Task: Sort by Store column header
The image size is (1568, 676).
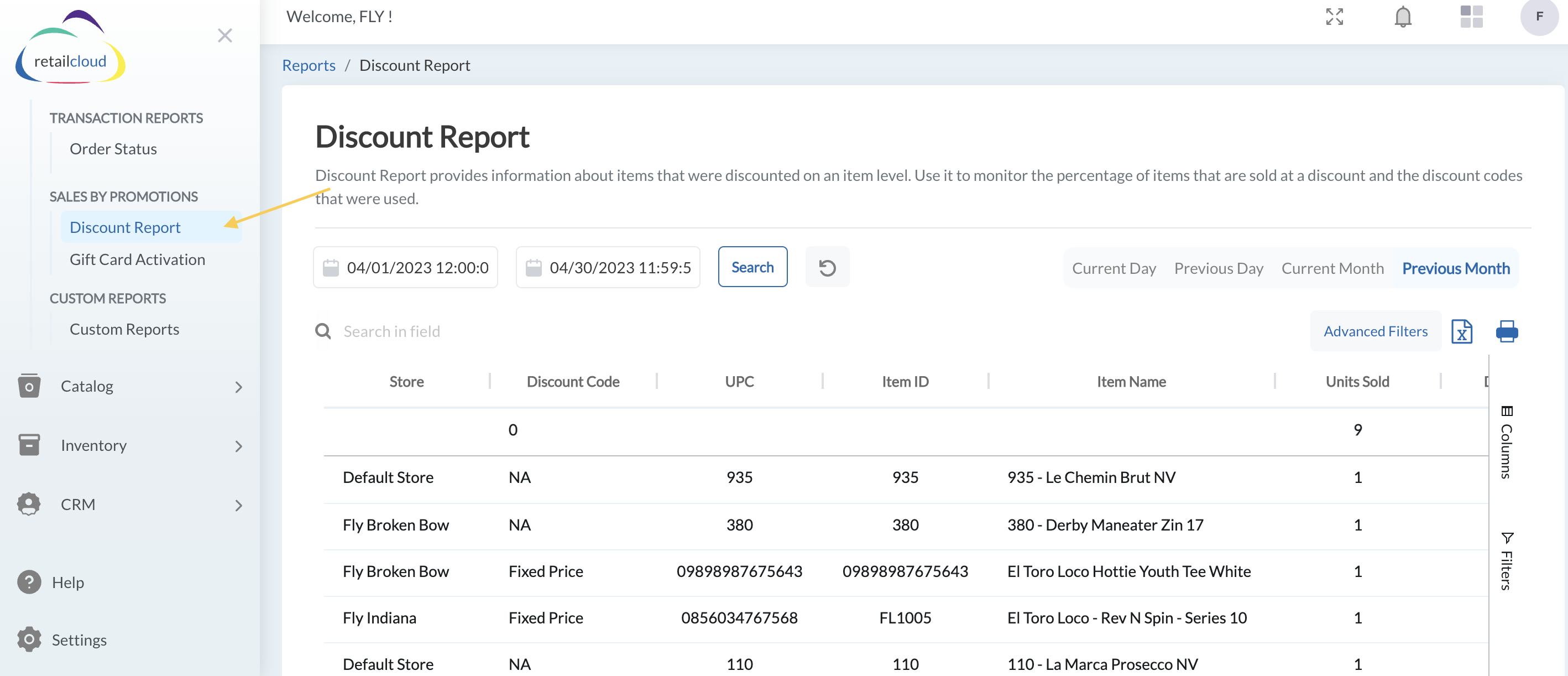Action: [x=406, y=382]
